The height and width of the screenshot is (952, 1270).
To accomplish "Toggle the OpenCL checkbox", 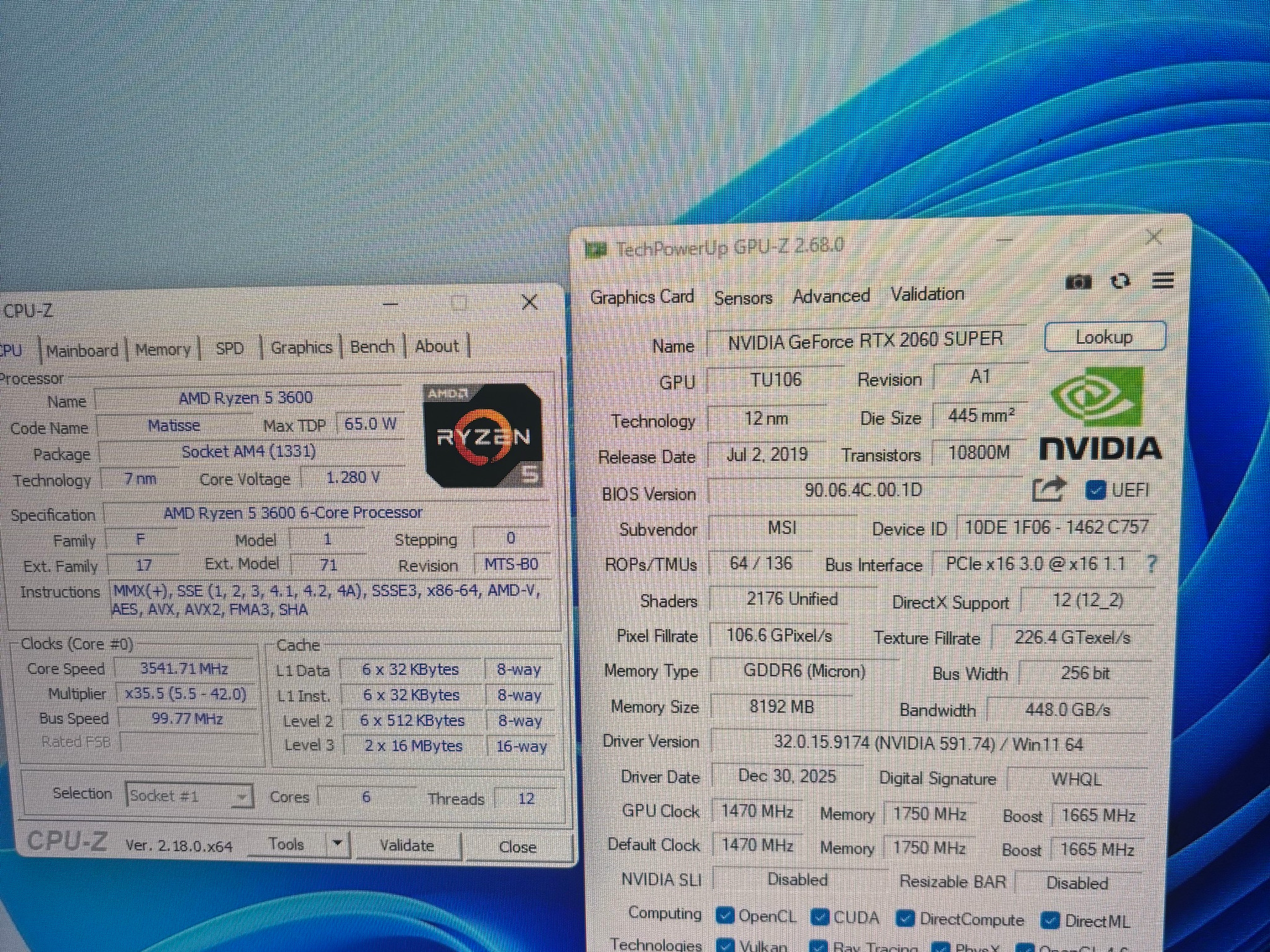I will click(724, 915).
